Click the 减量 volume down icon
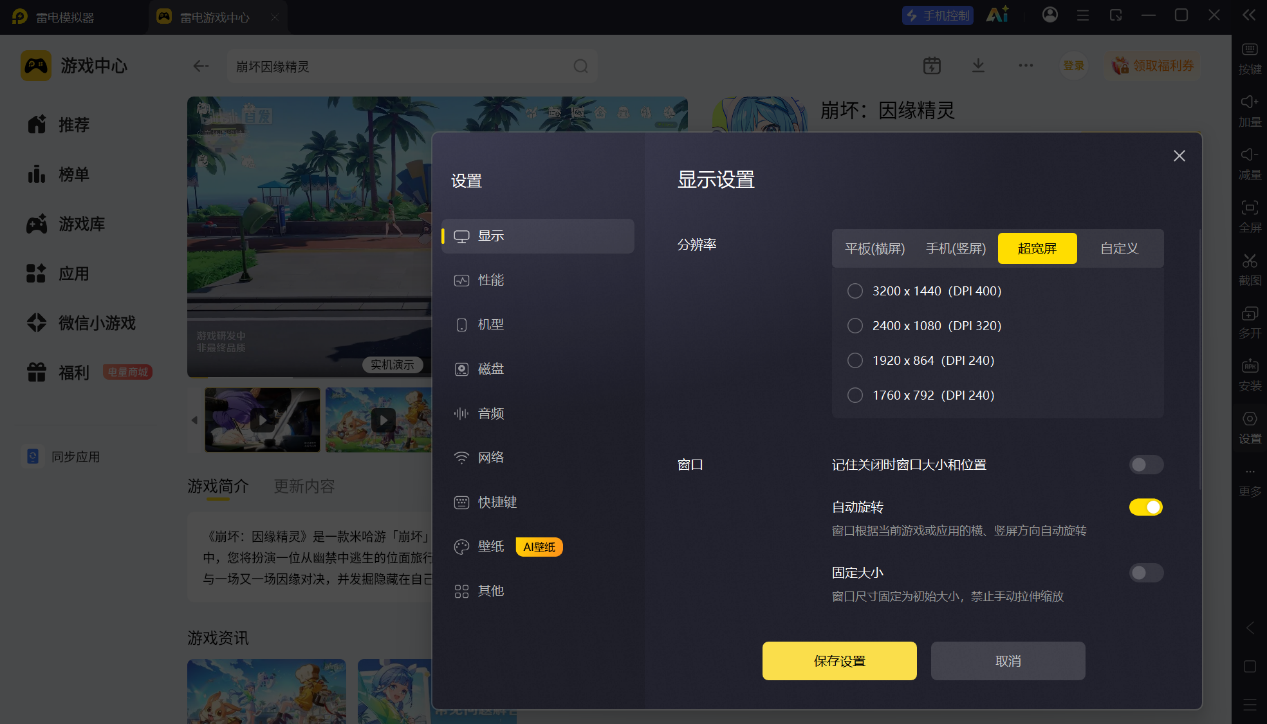This screenshot has width=1267, height=724. tap(1249, 155)
